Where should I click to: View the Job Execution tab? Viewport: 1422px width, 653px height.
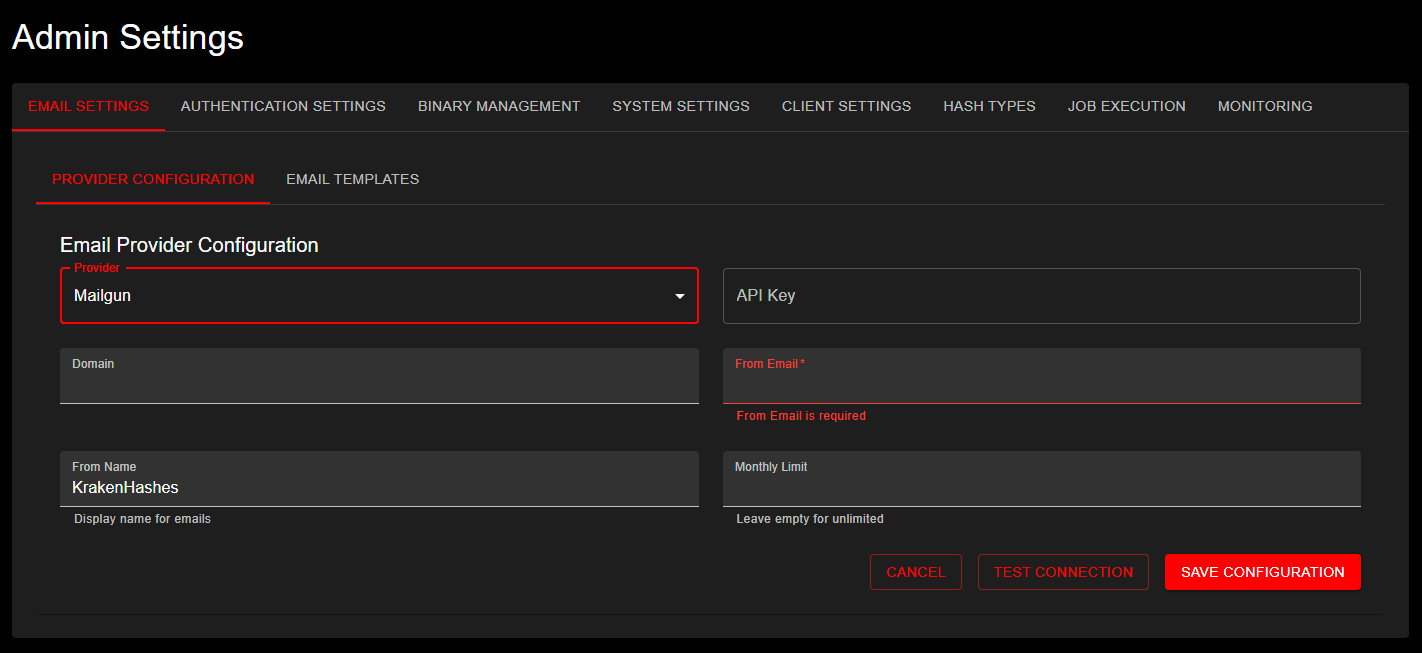[1127, 106]
